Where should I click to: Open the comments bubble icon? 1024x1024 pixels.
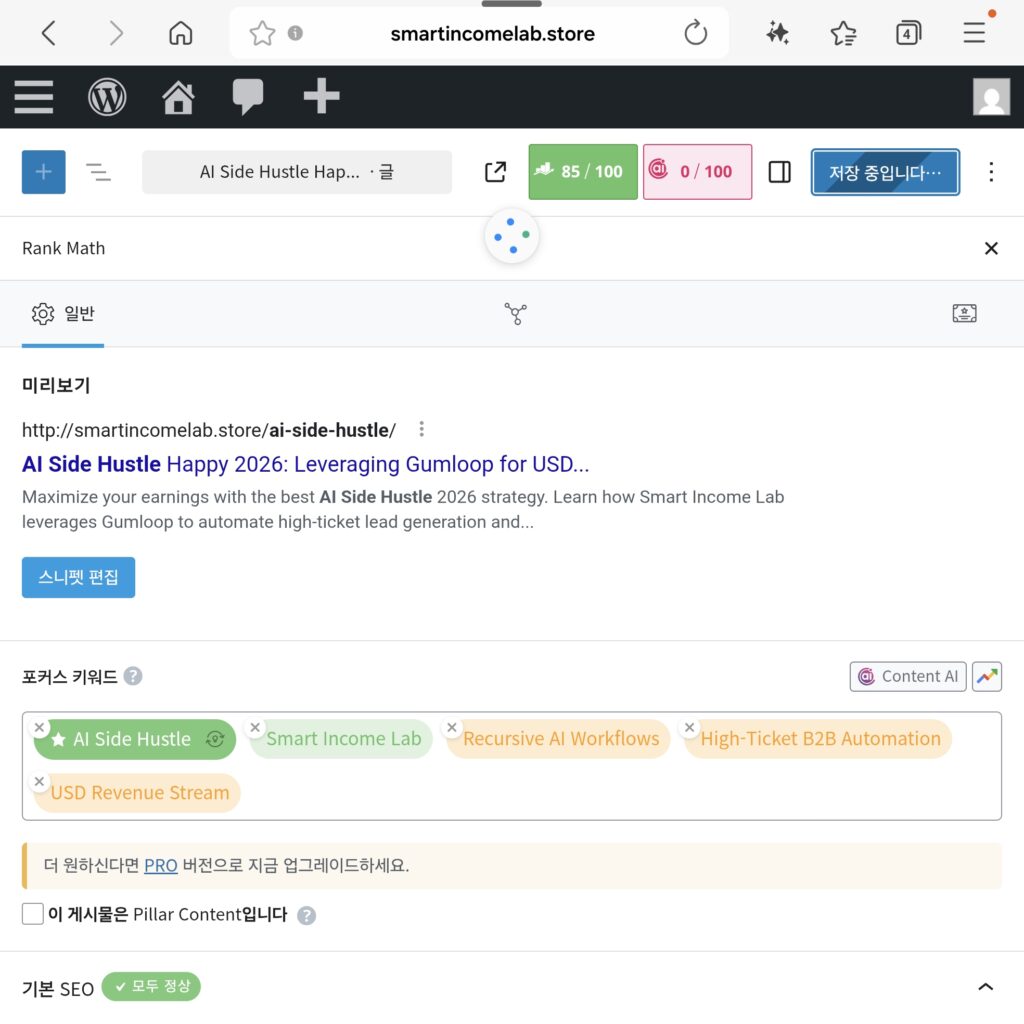pyautogui.click(x=248, y=97)
